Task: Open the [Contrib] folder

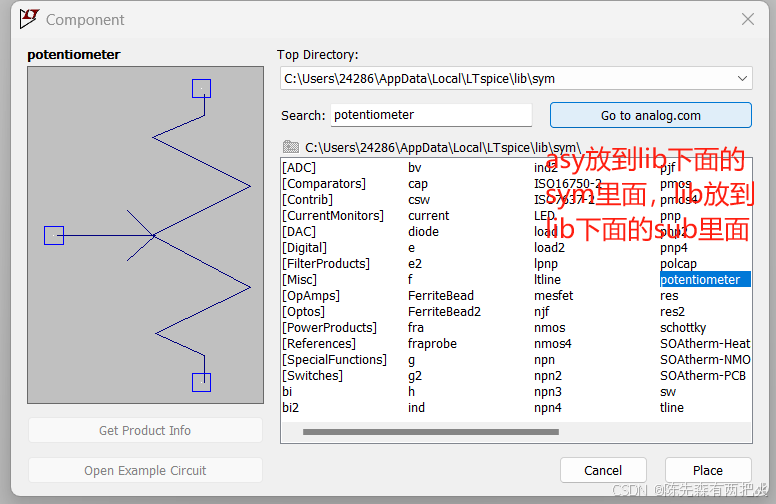Action: point(307,200)
